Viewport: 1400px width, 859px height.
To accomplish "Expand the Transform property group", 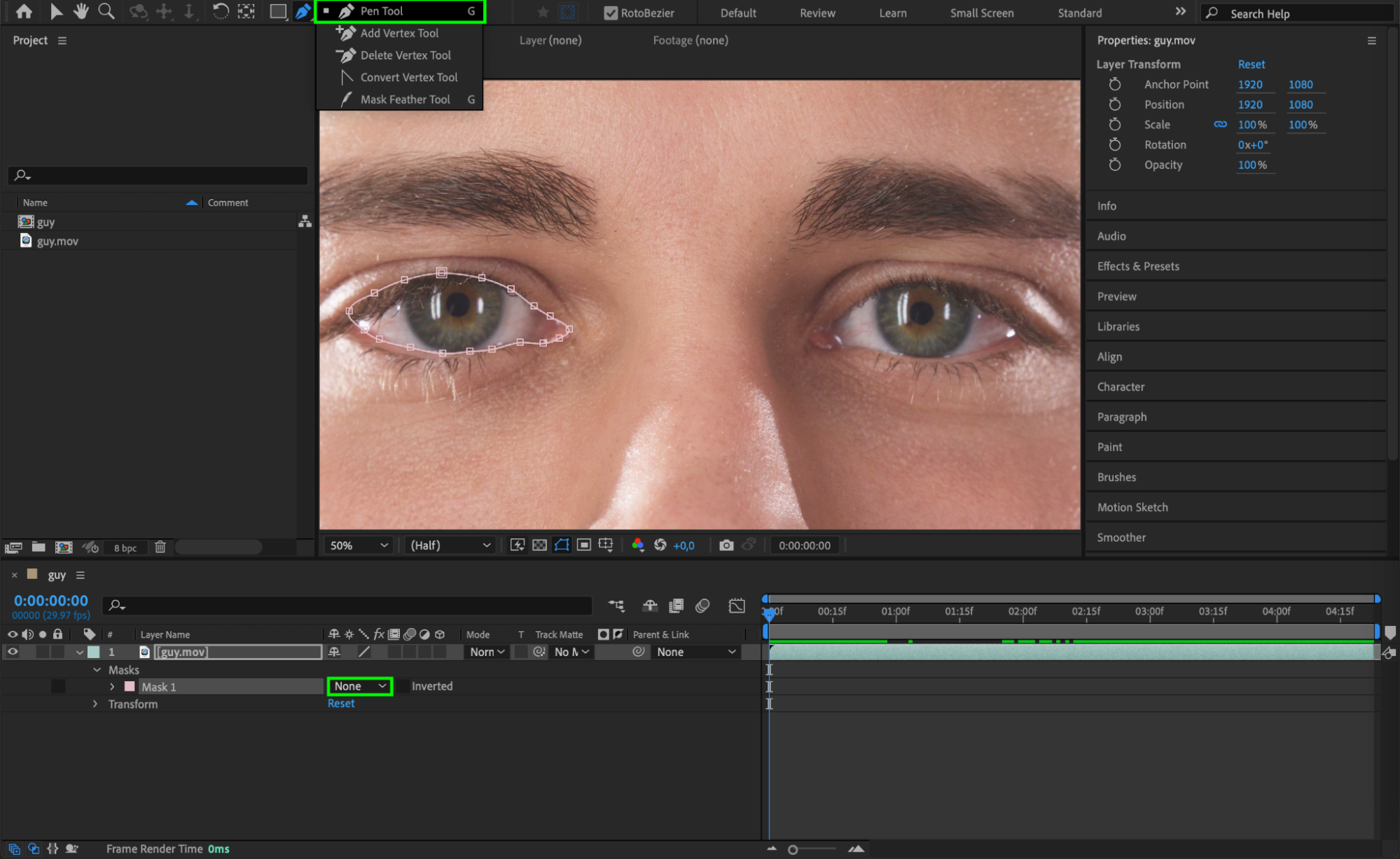I will tap(95, 704).
